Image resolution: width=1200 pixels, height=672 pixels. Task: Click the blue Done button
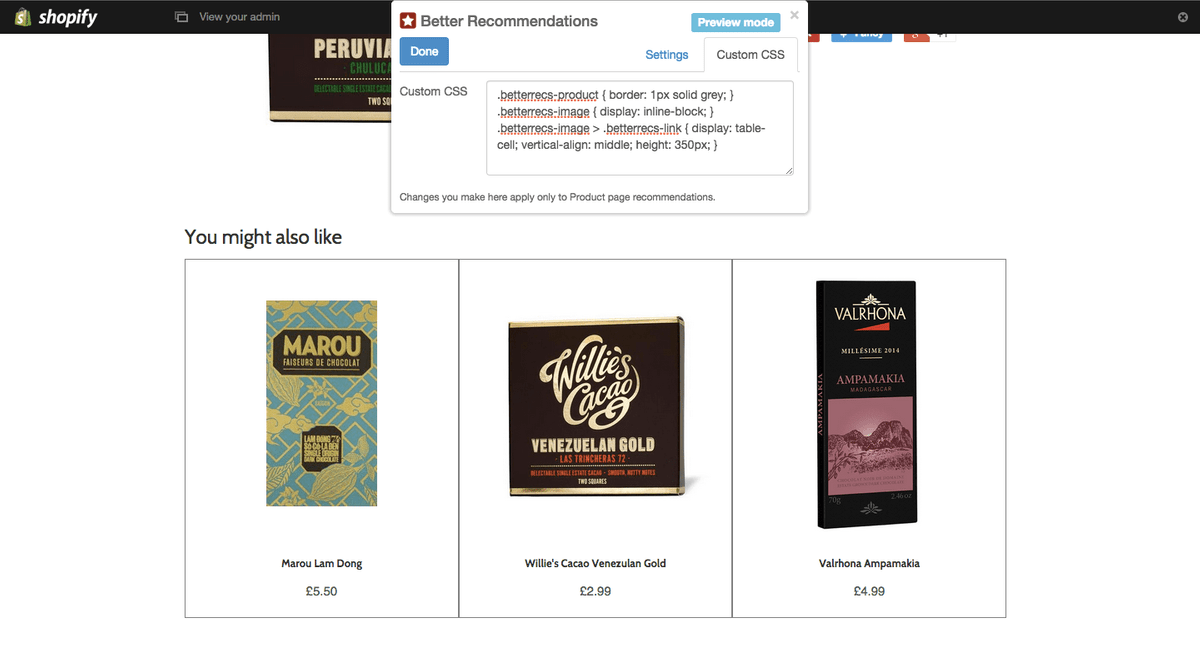pyautogui.click(x=424, y=51)
